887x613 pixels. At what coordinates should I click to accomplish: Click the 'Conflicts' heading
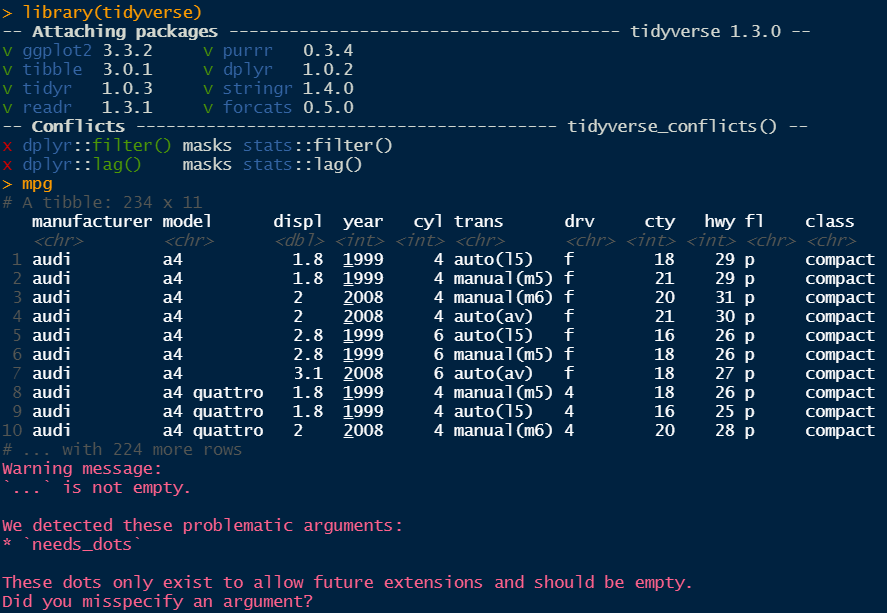78,126
